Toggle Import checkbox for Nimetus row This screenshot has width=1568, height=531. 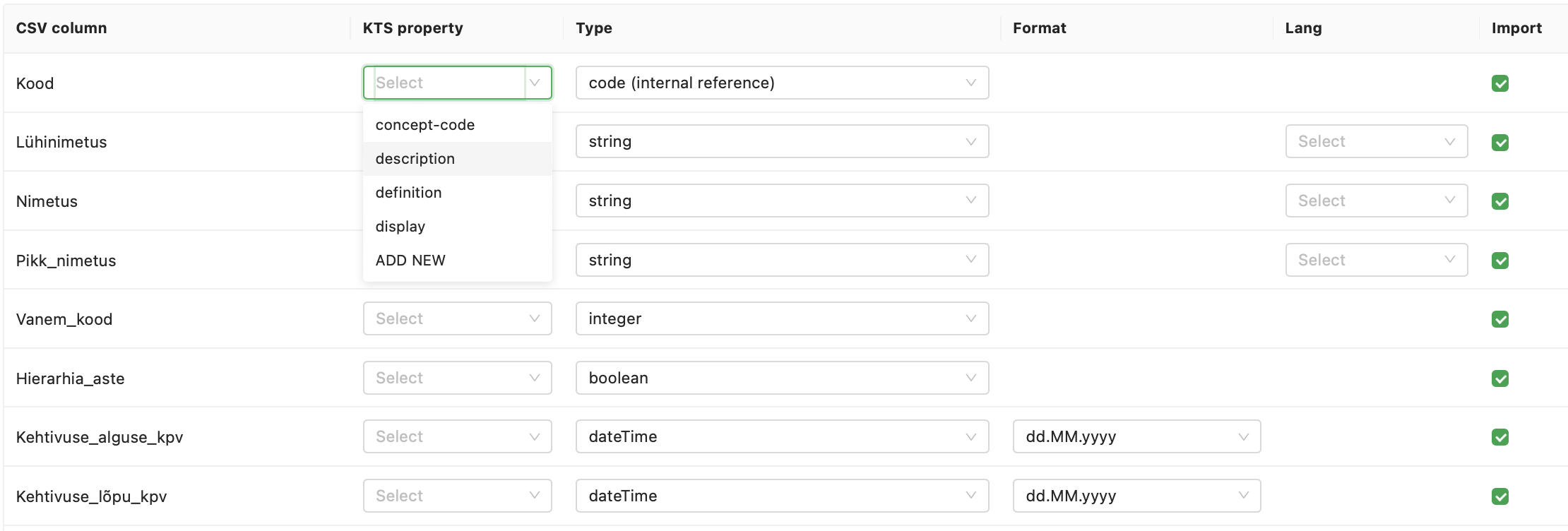(1499, 201)
